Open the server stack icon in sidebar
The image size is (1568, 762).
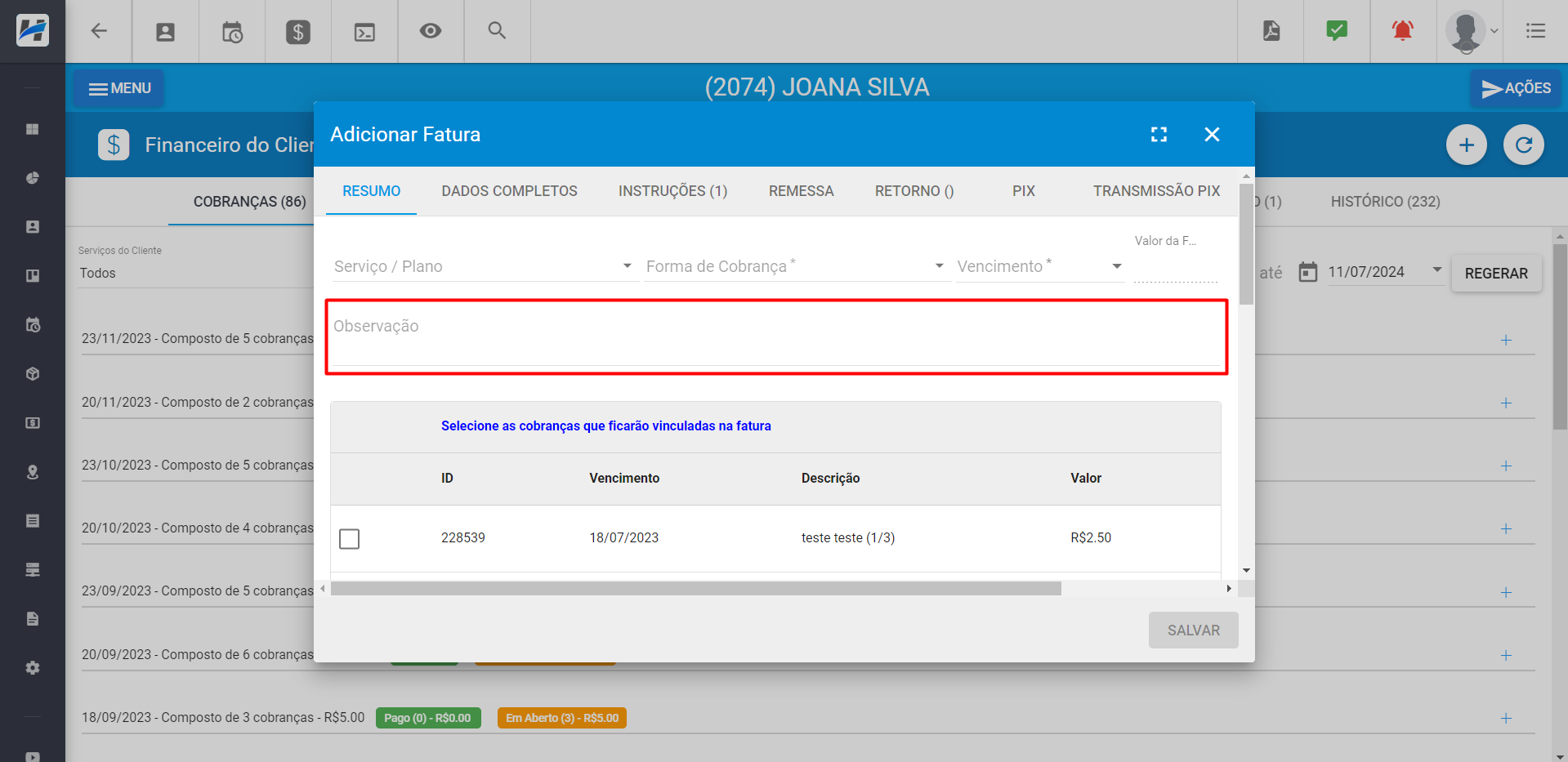pos(33,570)
